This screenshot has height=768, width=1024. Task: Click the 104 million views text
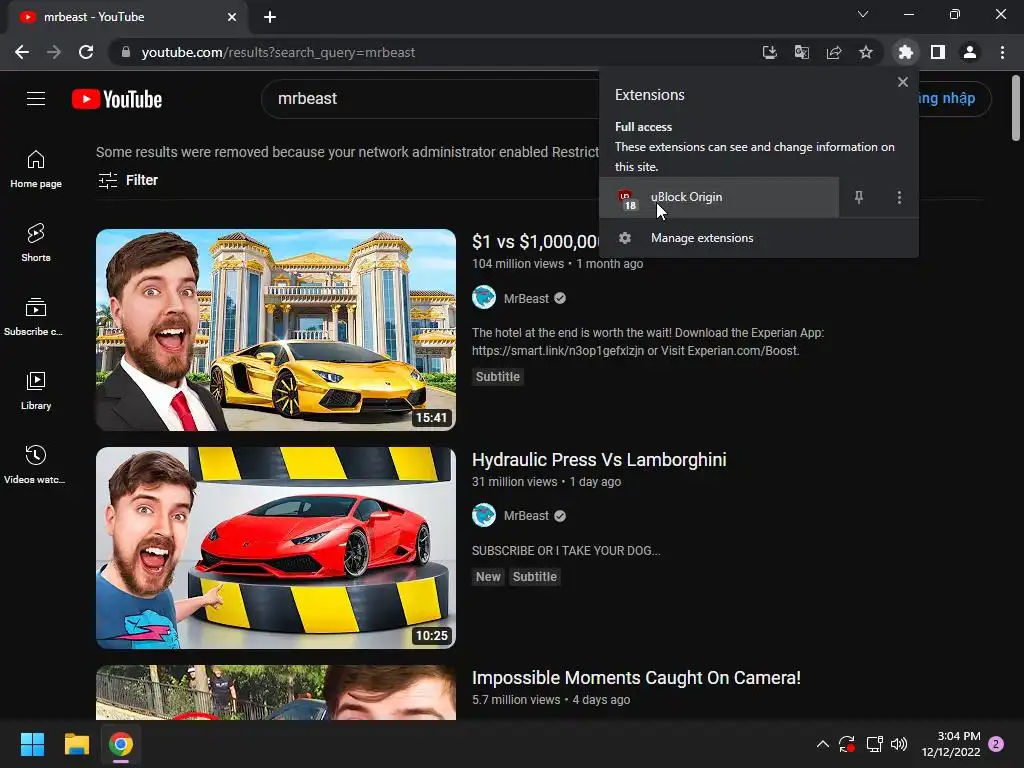click(518, 264)
